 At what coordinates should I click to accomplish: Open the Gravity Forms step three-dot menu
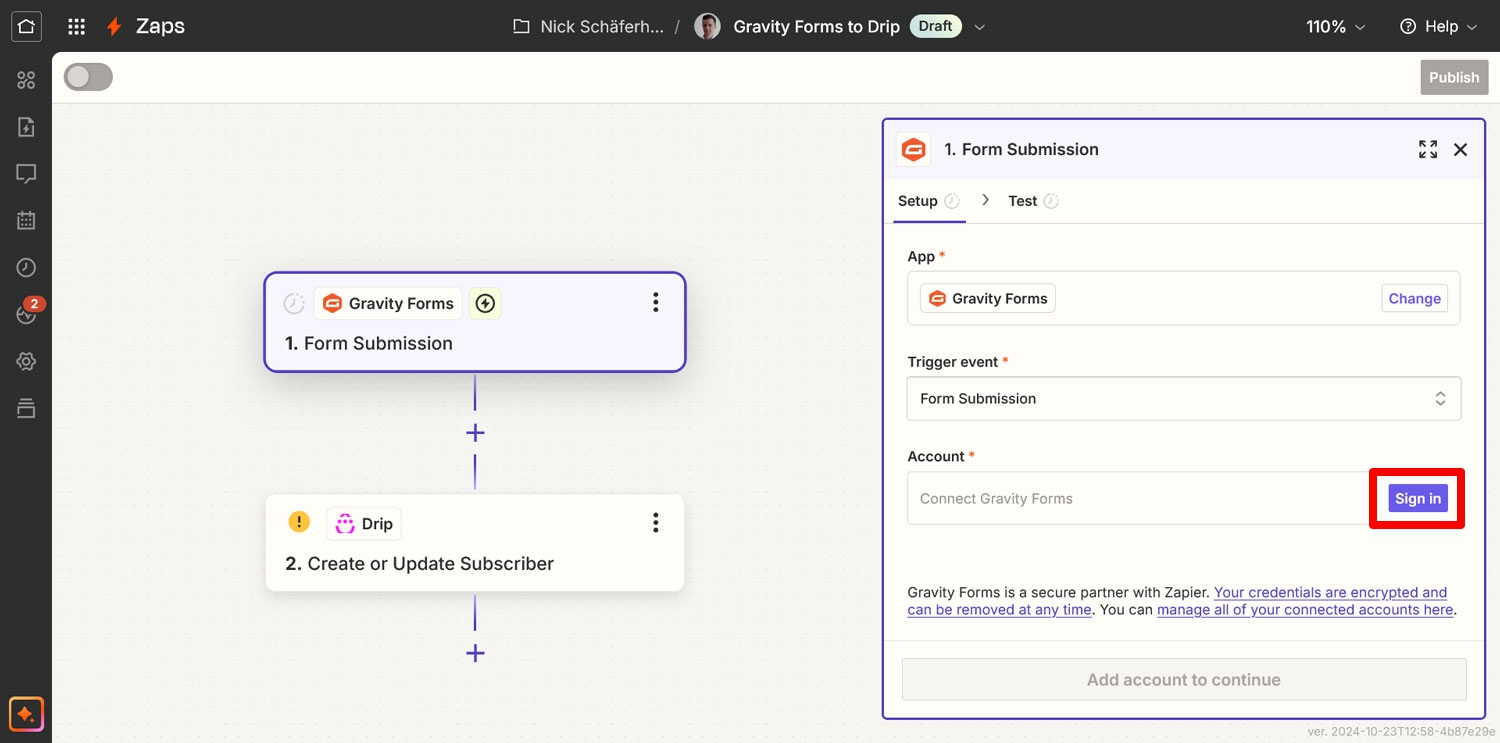[x=656, y=302]
